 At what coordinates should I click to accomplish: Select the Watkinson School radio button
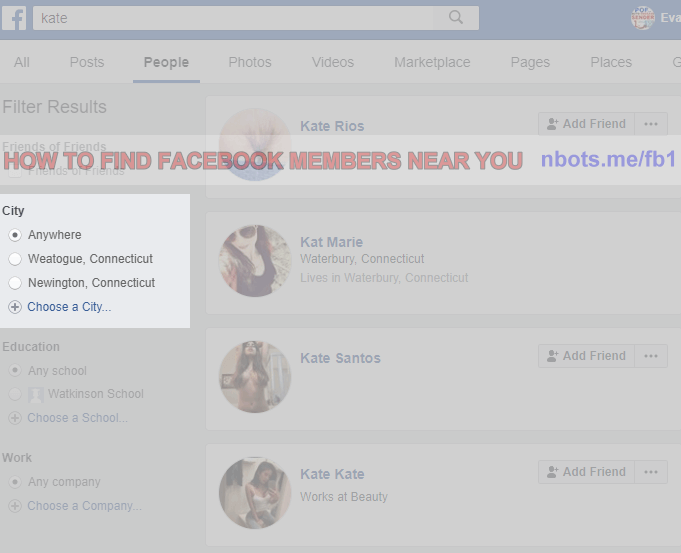15,394
